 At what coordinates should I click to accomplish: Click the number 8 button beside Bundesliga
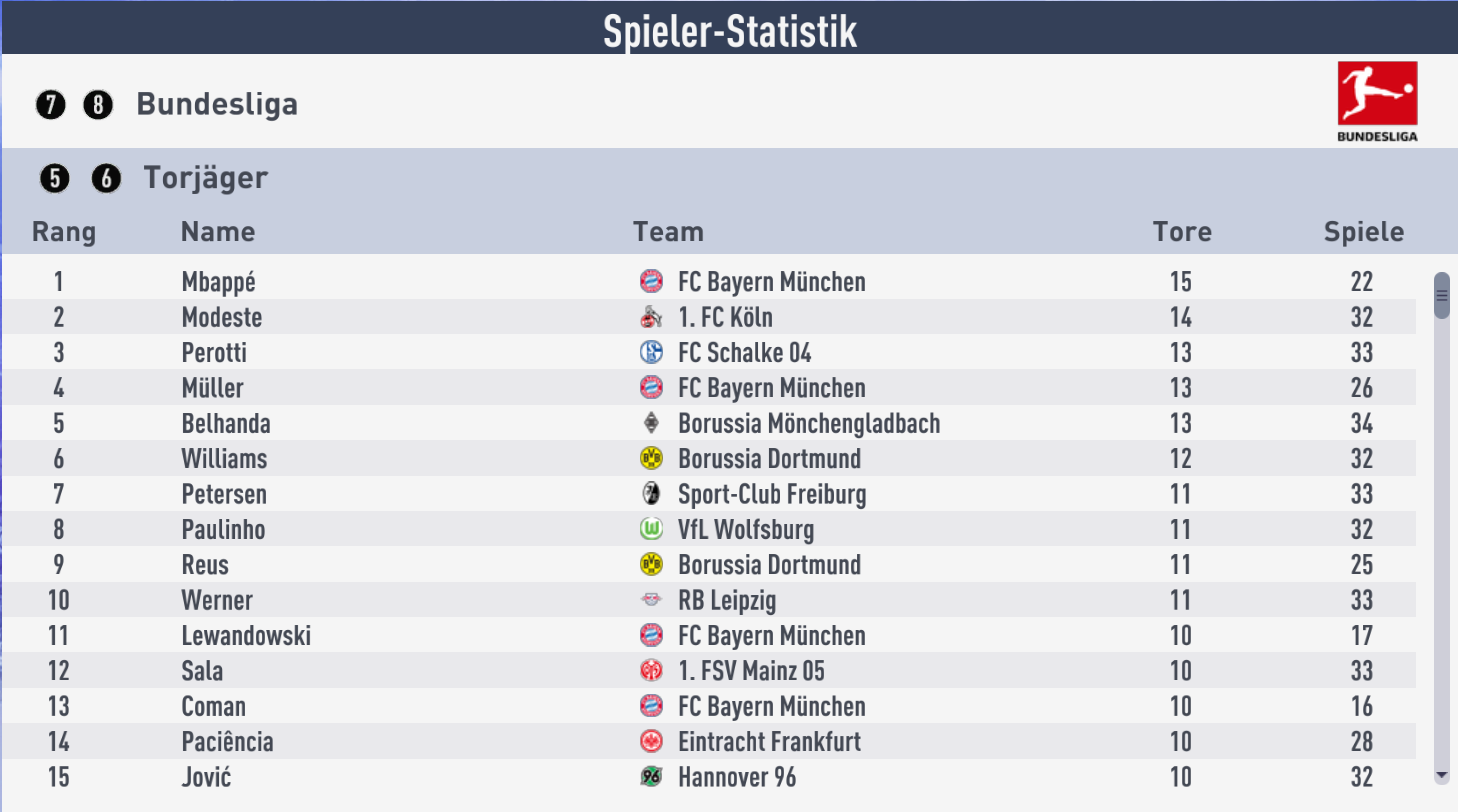click(x=98, y=105)
